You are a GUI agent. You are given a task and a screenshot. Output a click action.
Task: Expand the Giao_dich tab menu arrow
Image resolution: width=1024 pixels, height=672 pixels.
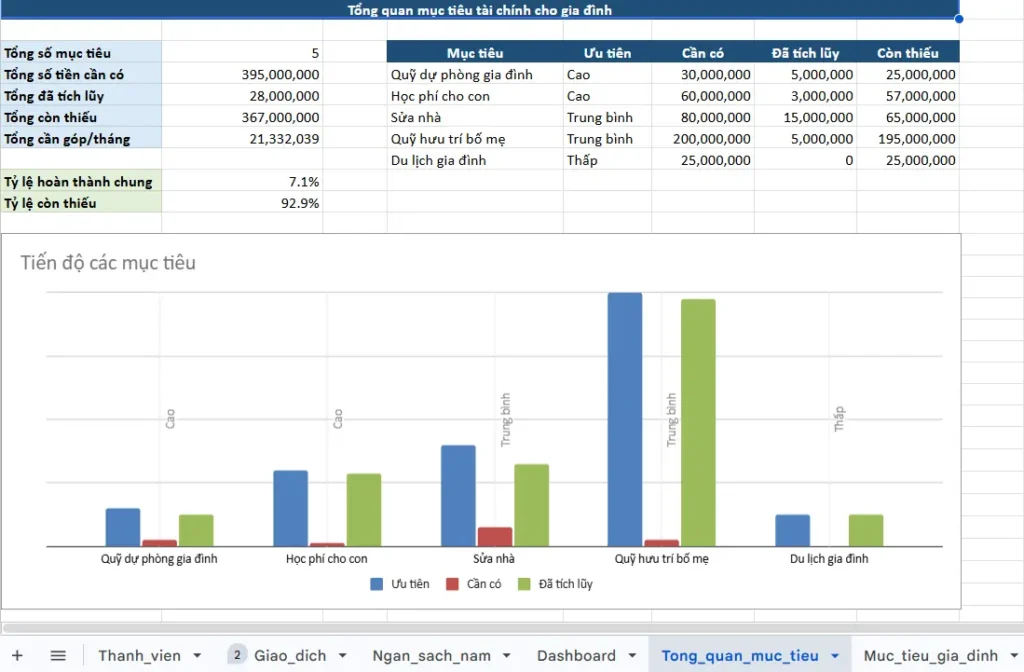coord(343,655)
